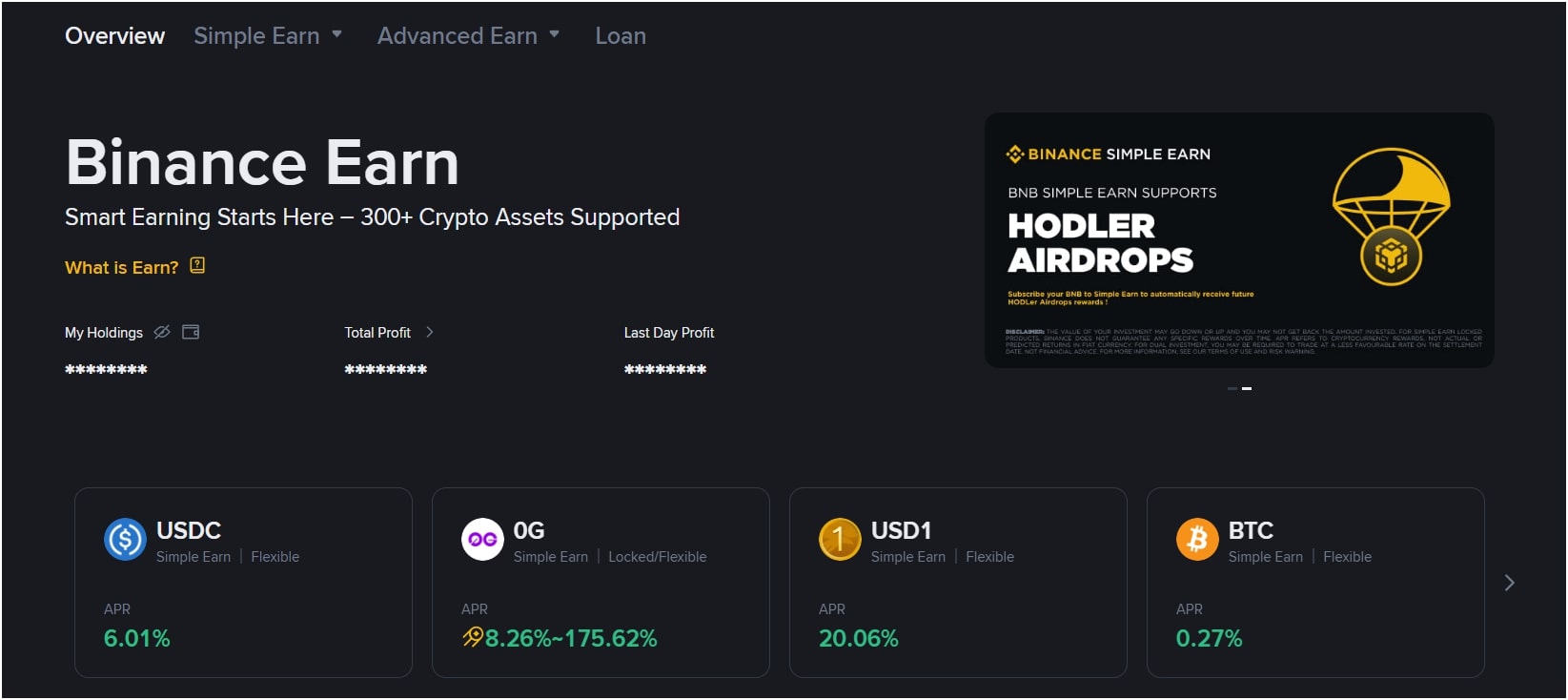1568x700 pixels.
Task: Expand the Advanced Earn menu
Action: click(467, 35)
